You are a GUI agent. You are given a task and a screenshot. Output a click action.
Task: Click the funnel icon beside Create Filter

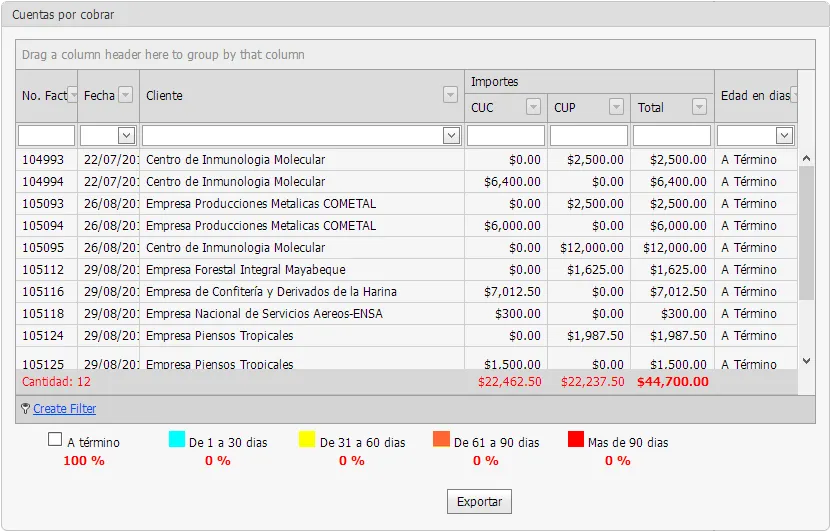25,409
